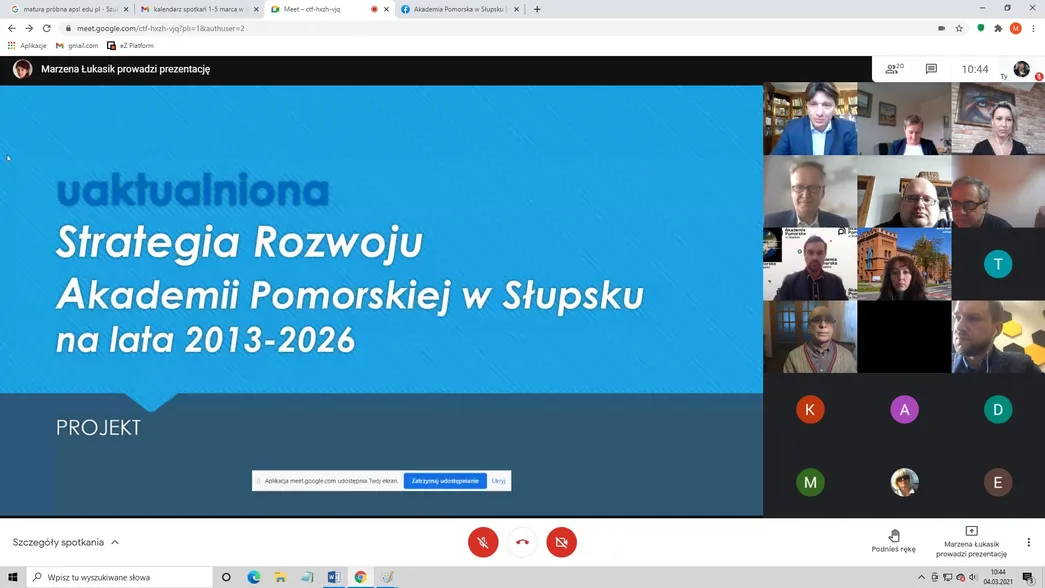Select participant tile with letter T

coord(998,264)
